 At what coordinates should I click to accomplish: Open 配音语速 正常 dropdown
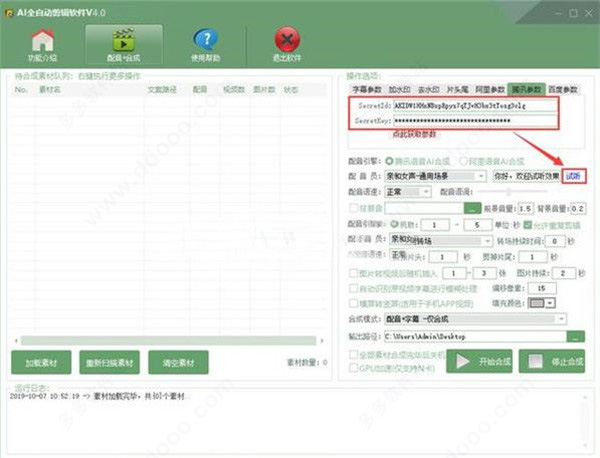[408, 192]
